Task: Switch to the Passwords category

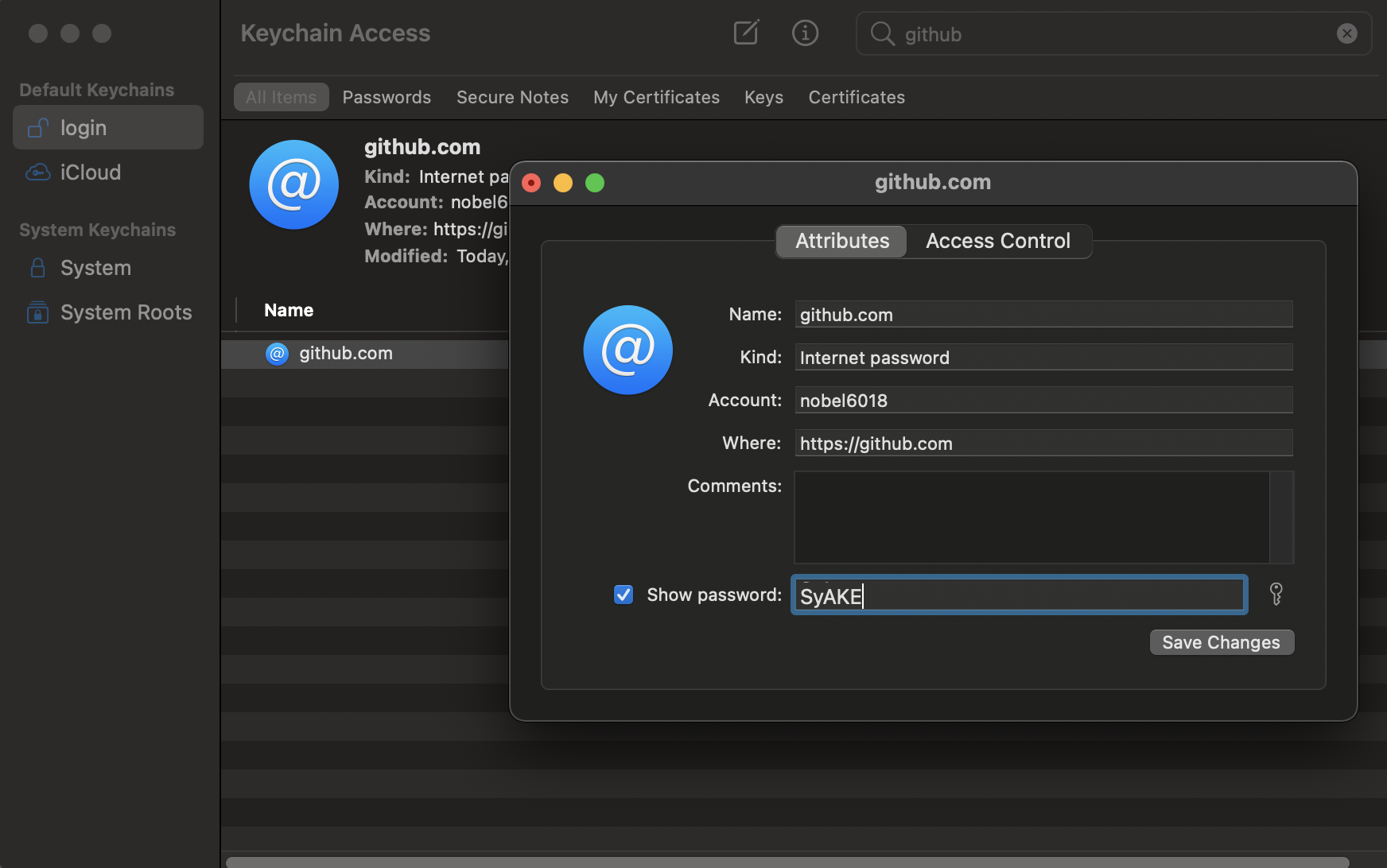Action: click(387, 97)
